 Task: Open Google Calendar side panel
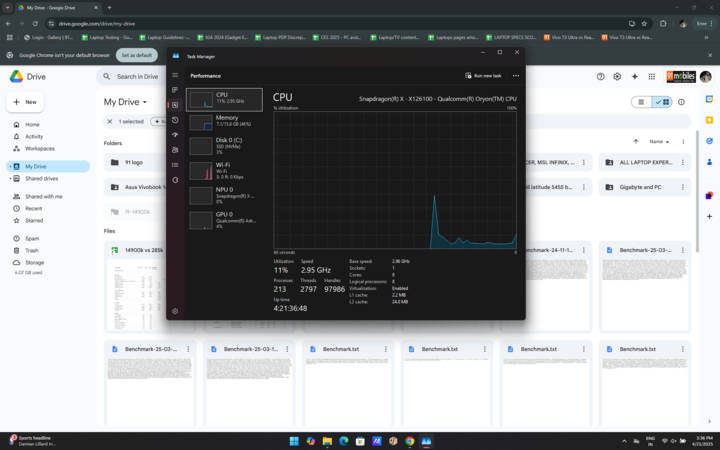[709, 99]
